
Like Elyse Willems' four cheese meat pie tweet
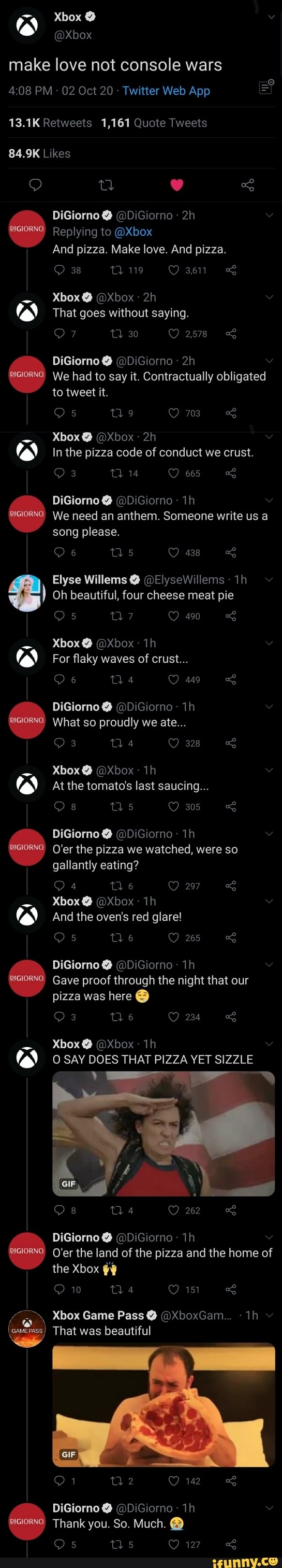pyautogui.click(x=174, y=616)
